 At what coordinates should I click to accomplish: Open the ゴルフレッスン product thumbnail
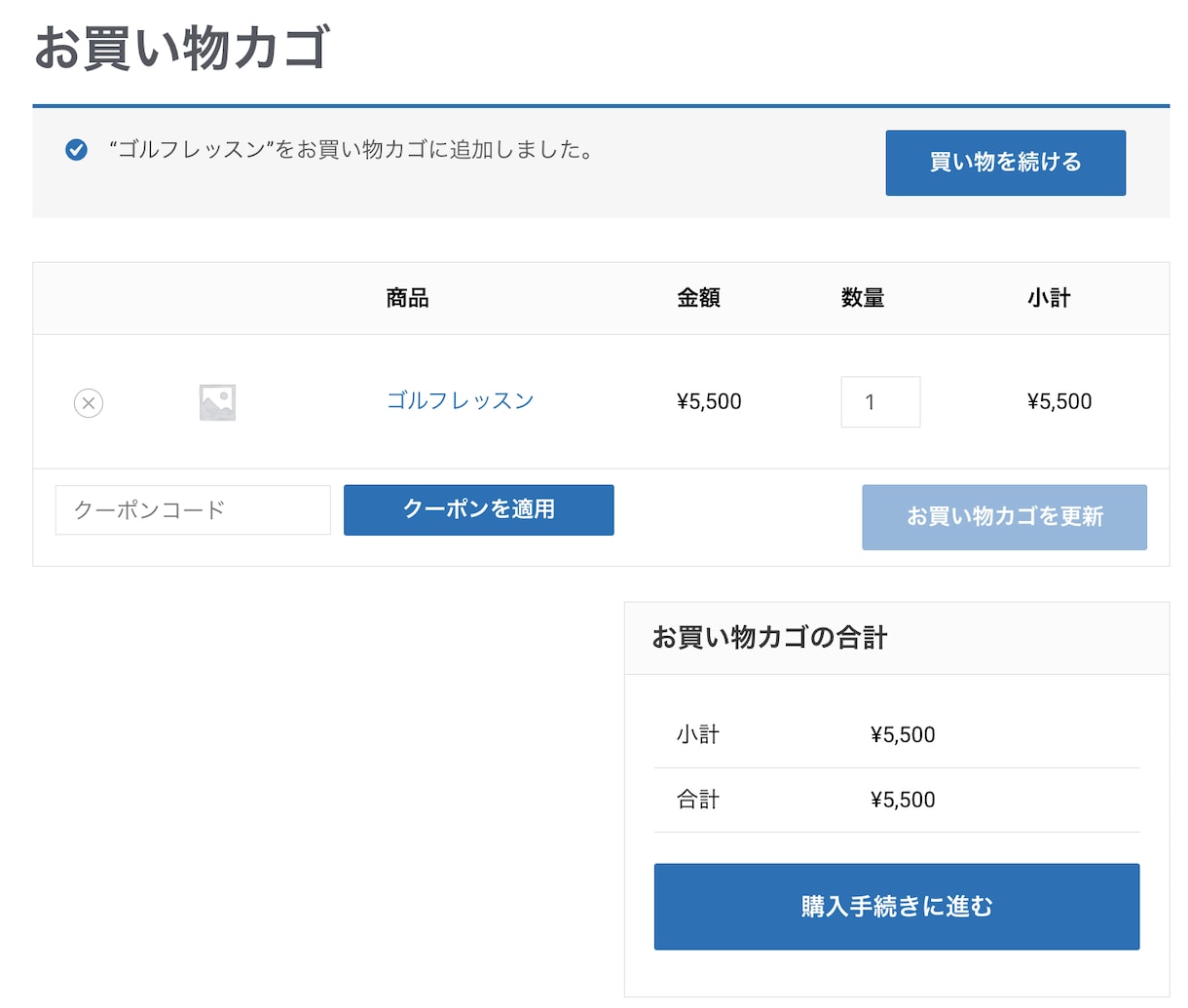(x=217, y=402)
